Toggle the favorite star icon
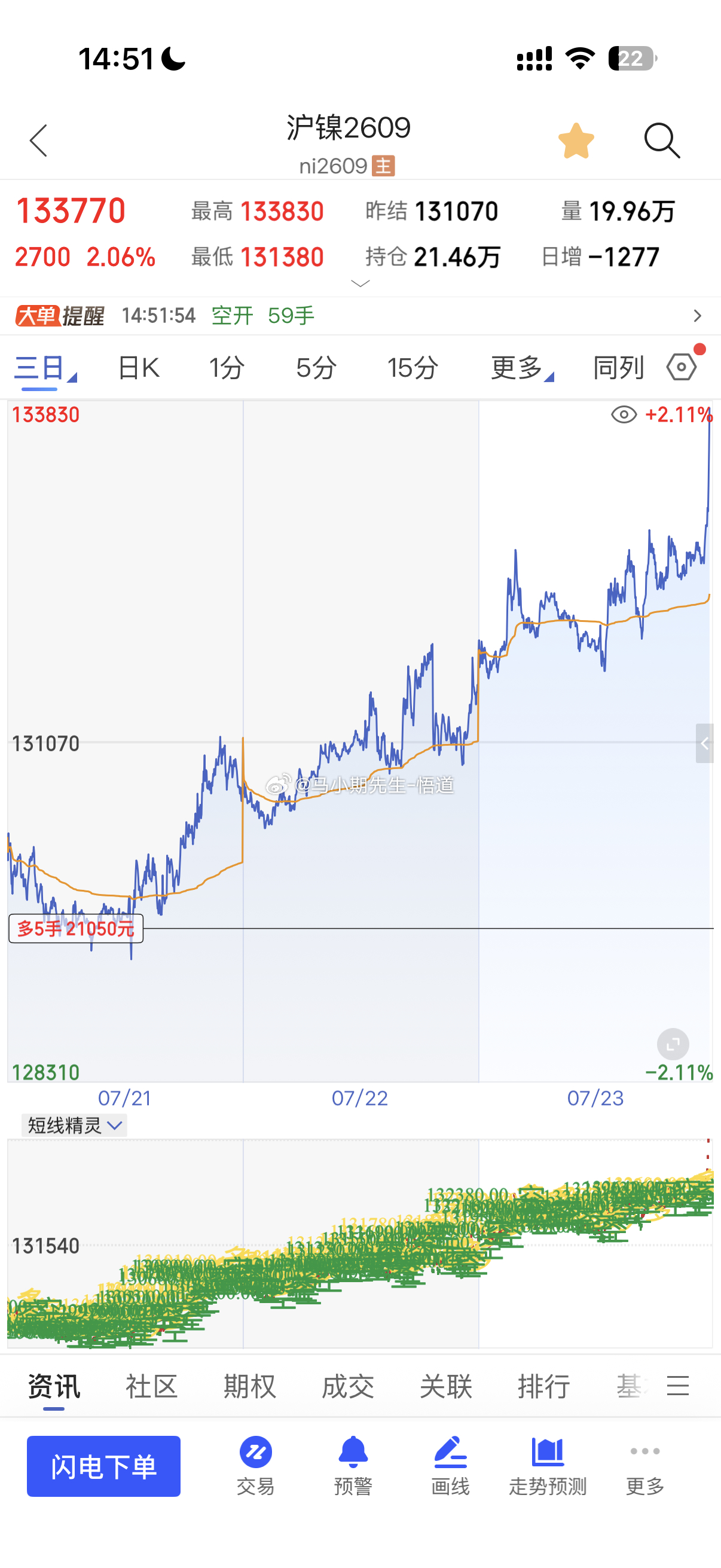 pyautogui.click(x=576, y=141)
